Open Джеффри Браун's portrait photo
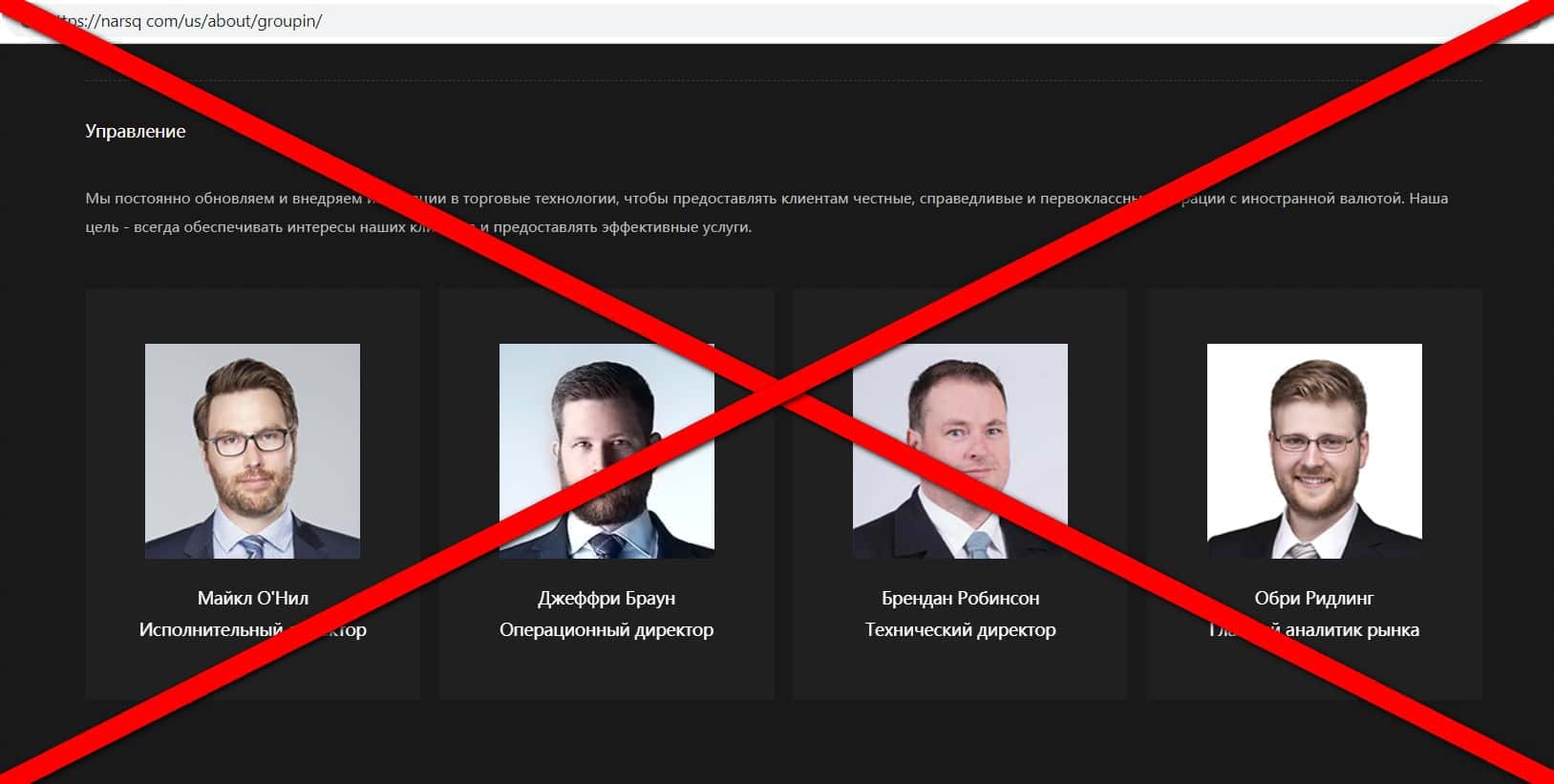The image size is (1554, 784). tap(607, 451)
